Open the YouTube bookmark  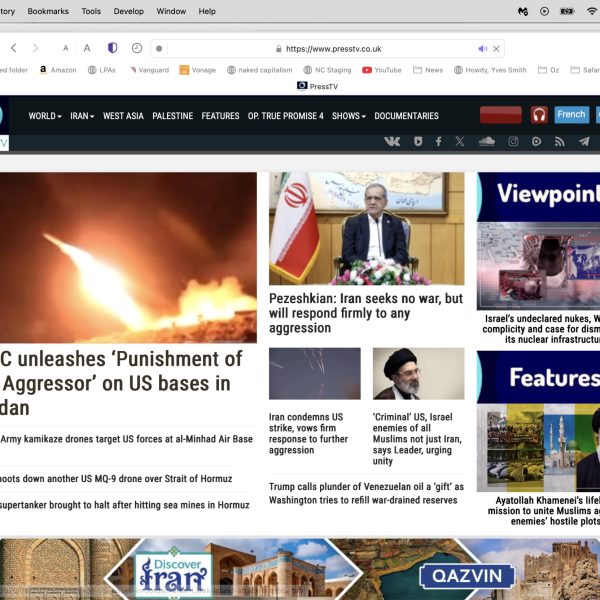382,70
